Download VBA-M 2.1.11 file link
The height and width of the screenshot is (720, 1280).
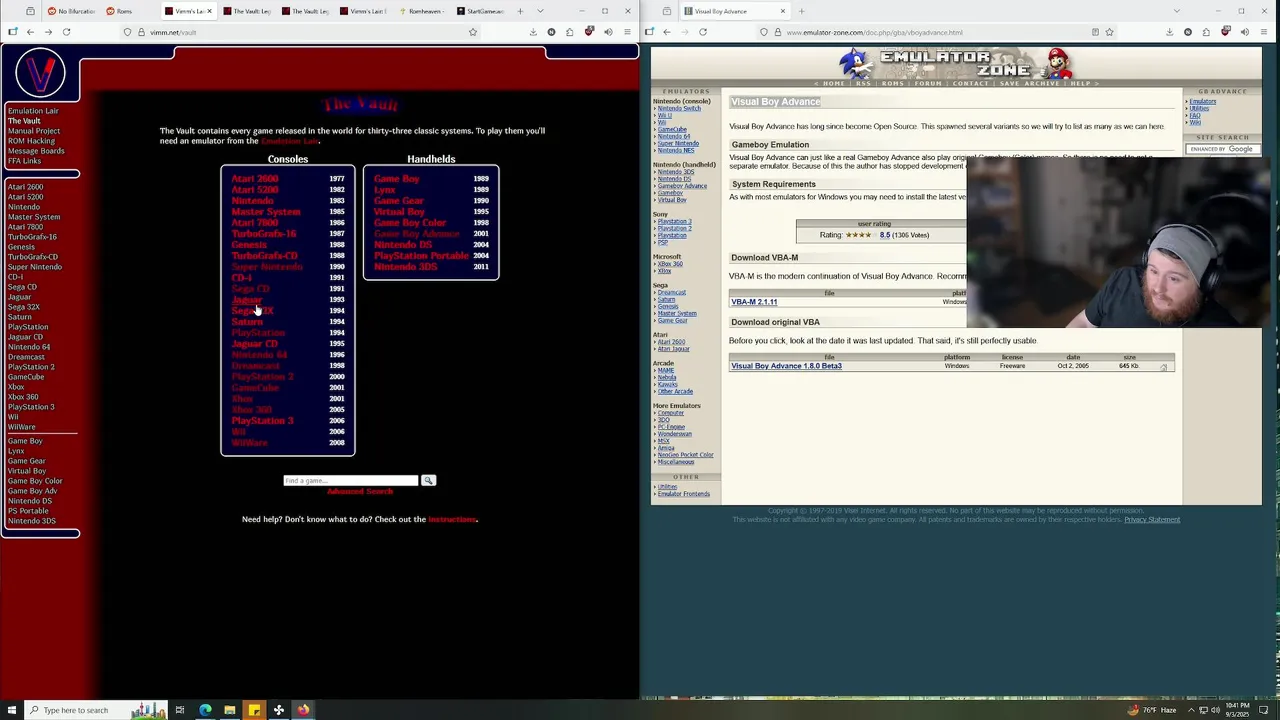click(754, 302)
